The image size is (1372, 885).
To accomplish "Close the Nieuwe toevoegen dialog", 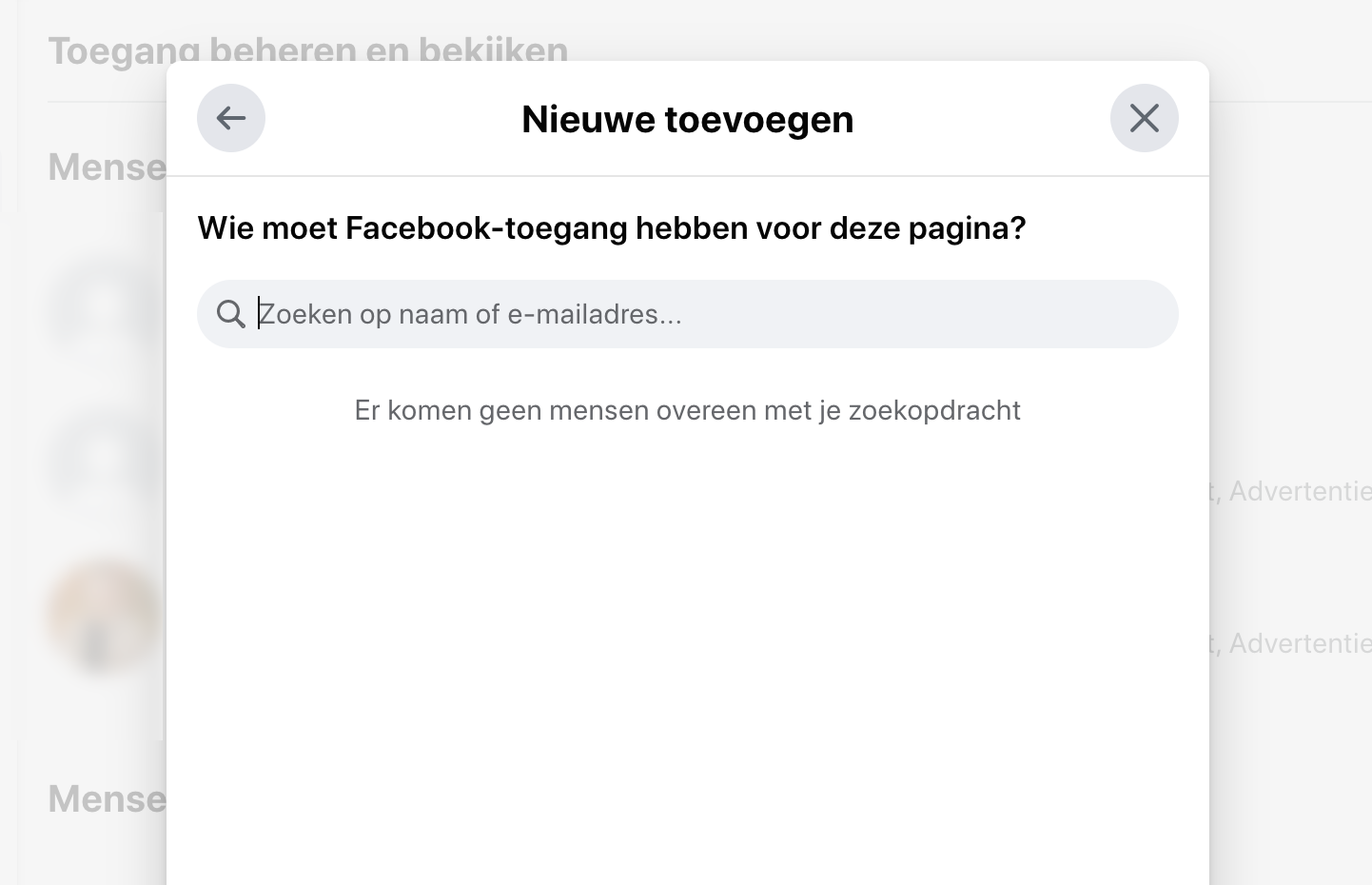I will 1145,118.
